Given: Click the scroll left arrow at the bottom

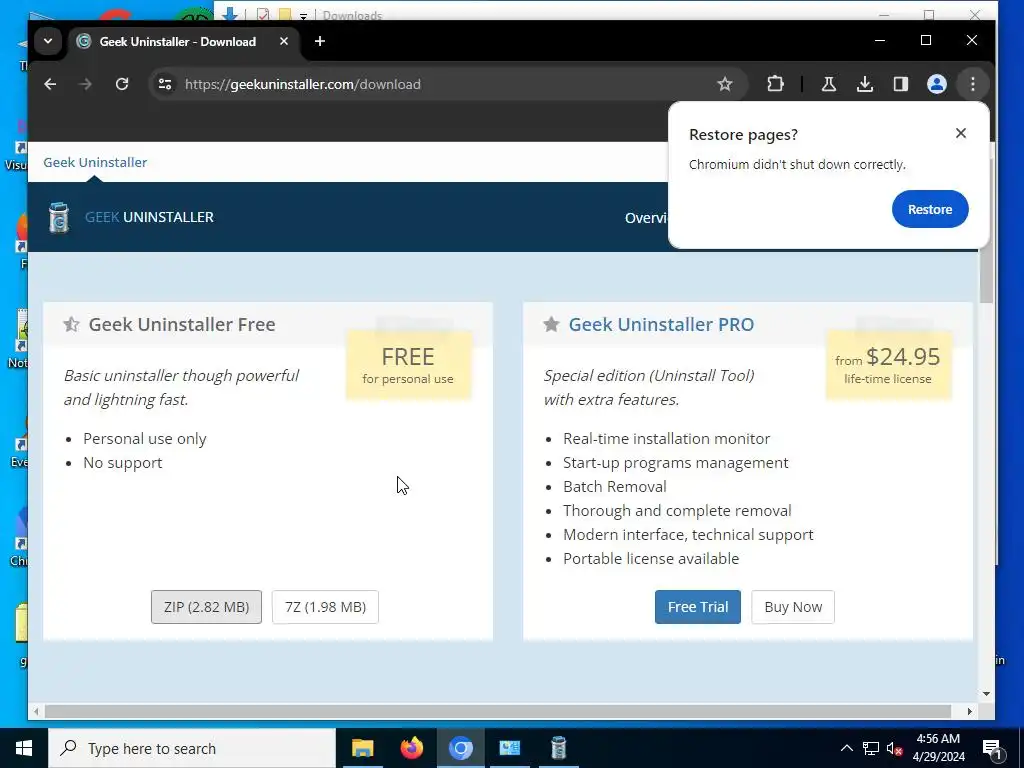Looking at the screenshot, I should click(36, 711).
